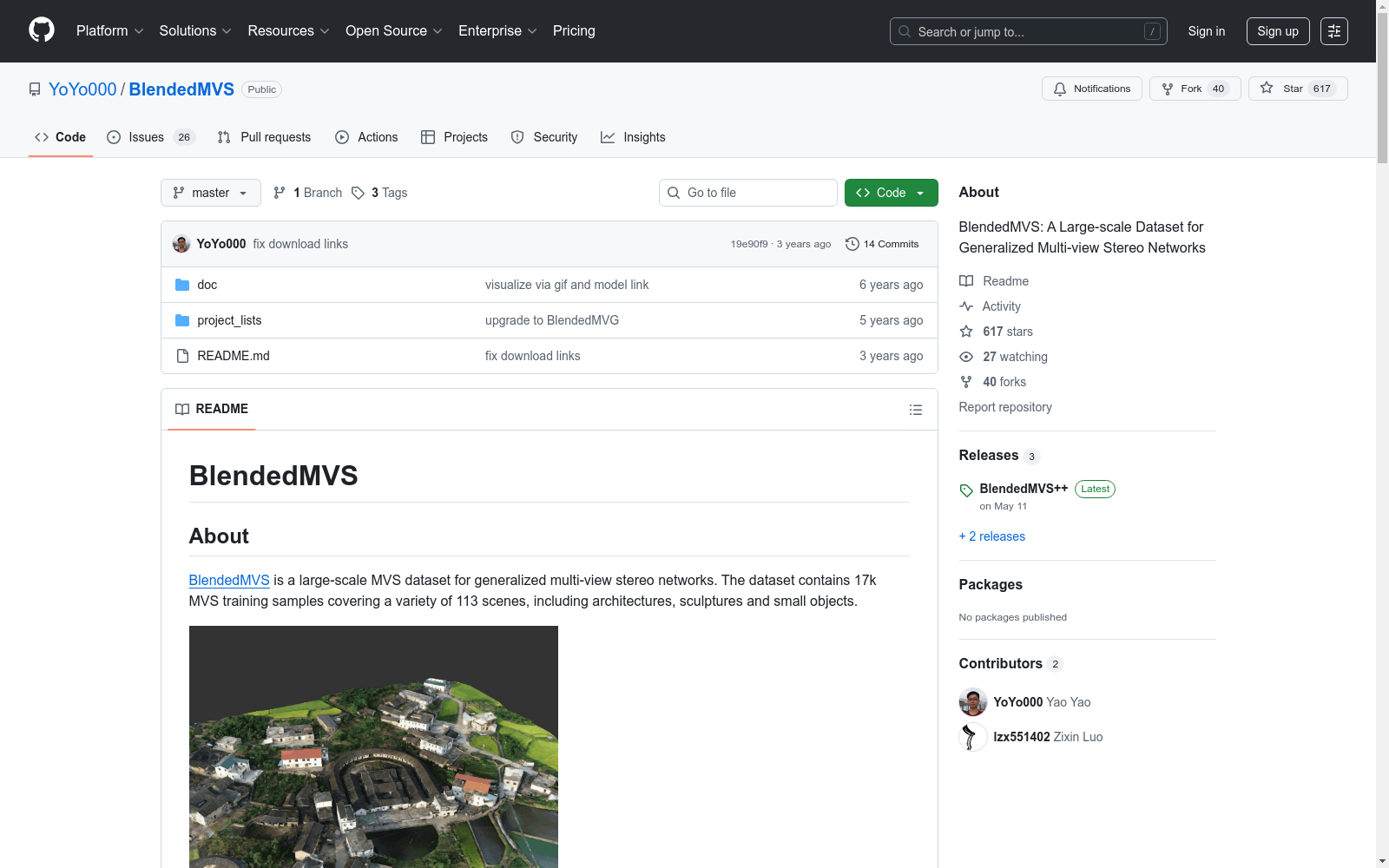
Task: Click the Actions play icon
Action: pos(342,137)
